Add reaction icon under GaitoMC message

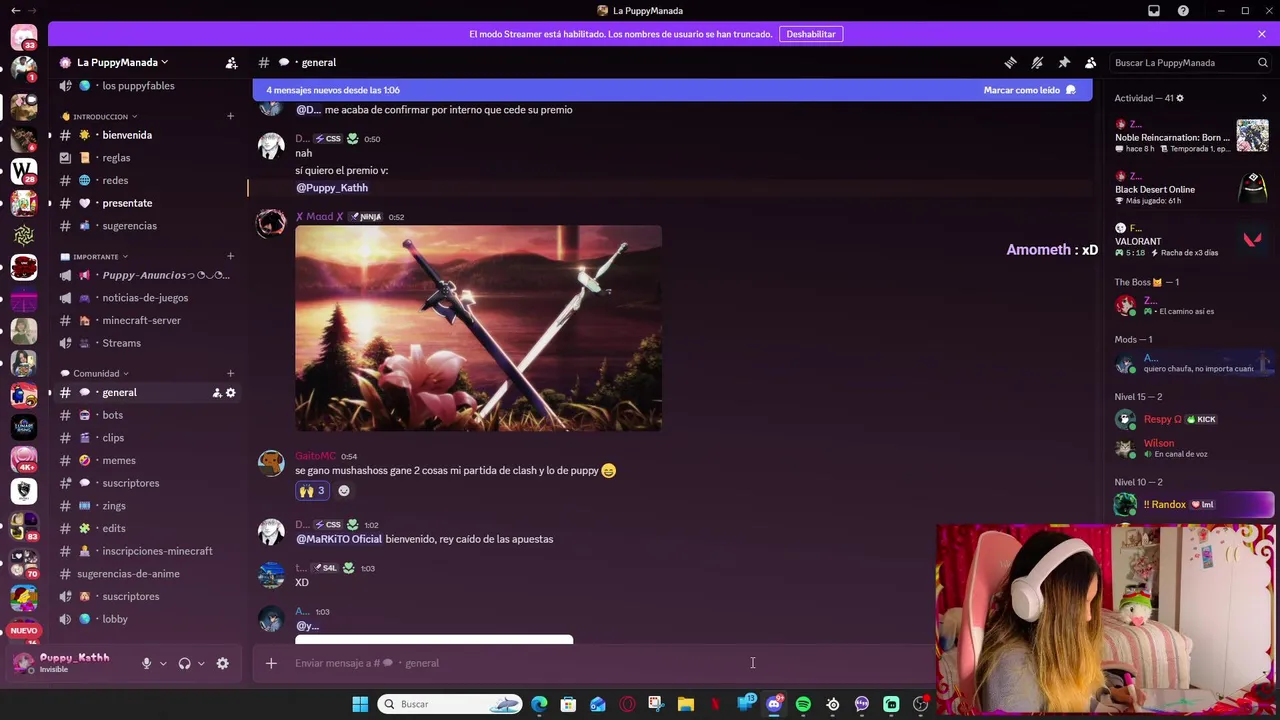tap(344, 491)
